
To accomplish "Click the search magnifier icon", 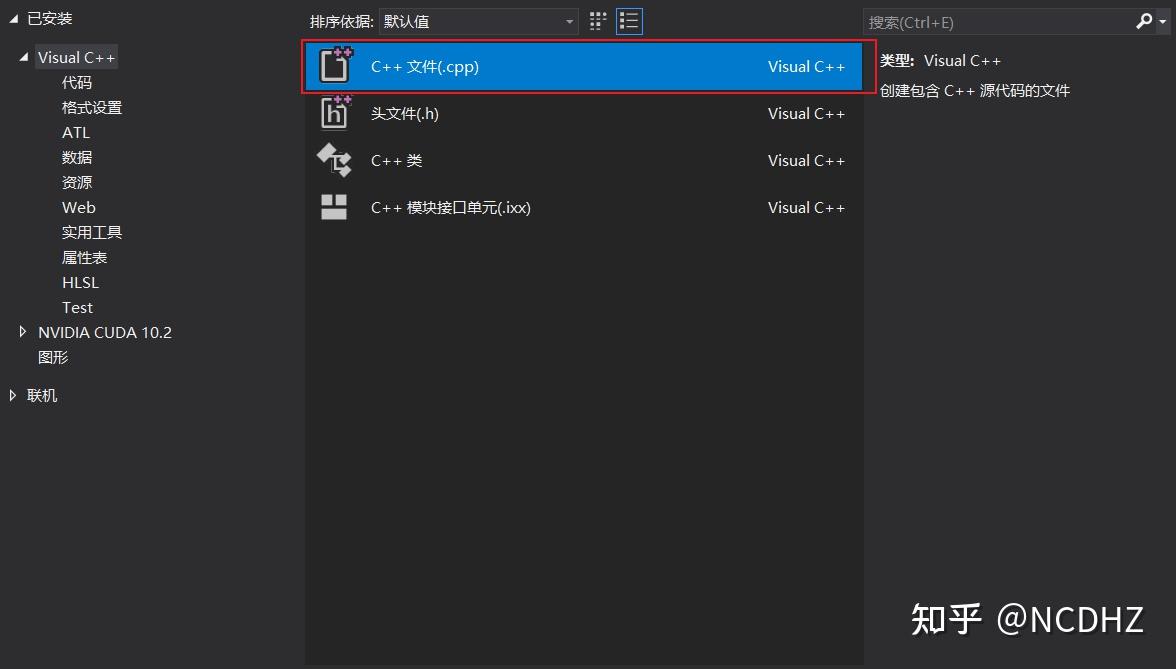I will pyautogui.click(x=1144, y=21).
